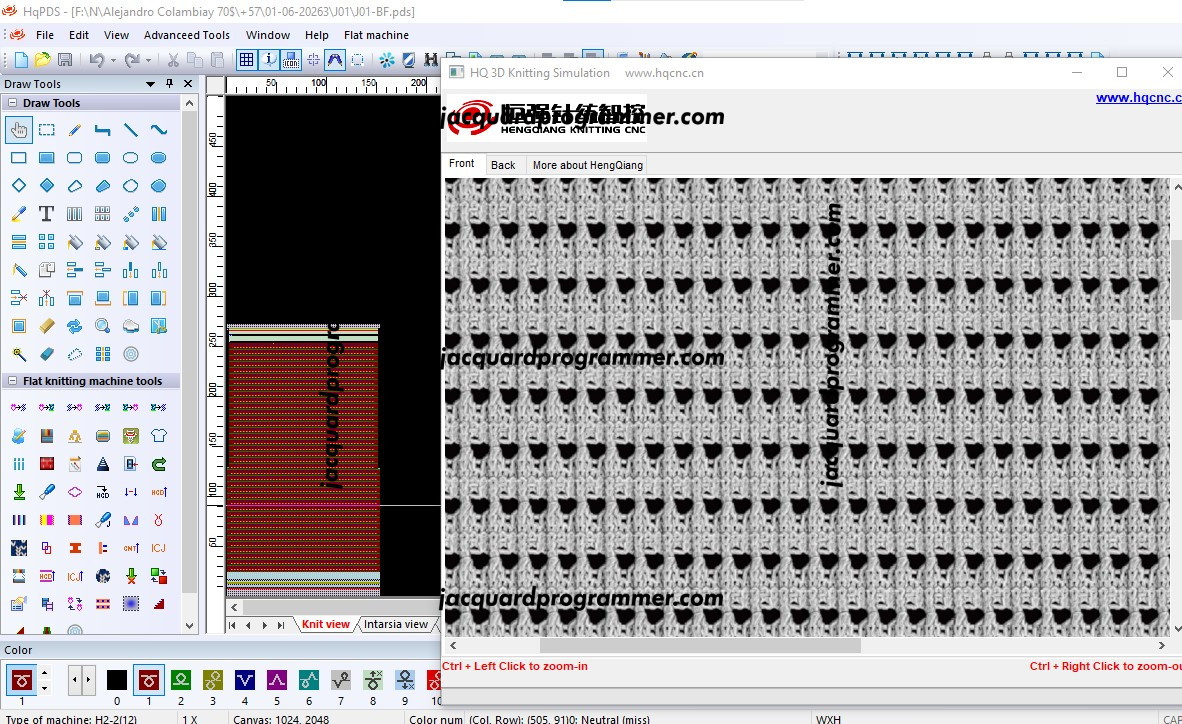Select the green stitch color 2 swatch
Viewport: 1182px width, 724px height.
181,680
